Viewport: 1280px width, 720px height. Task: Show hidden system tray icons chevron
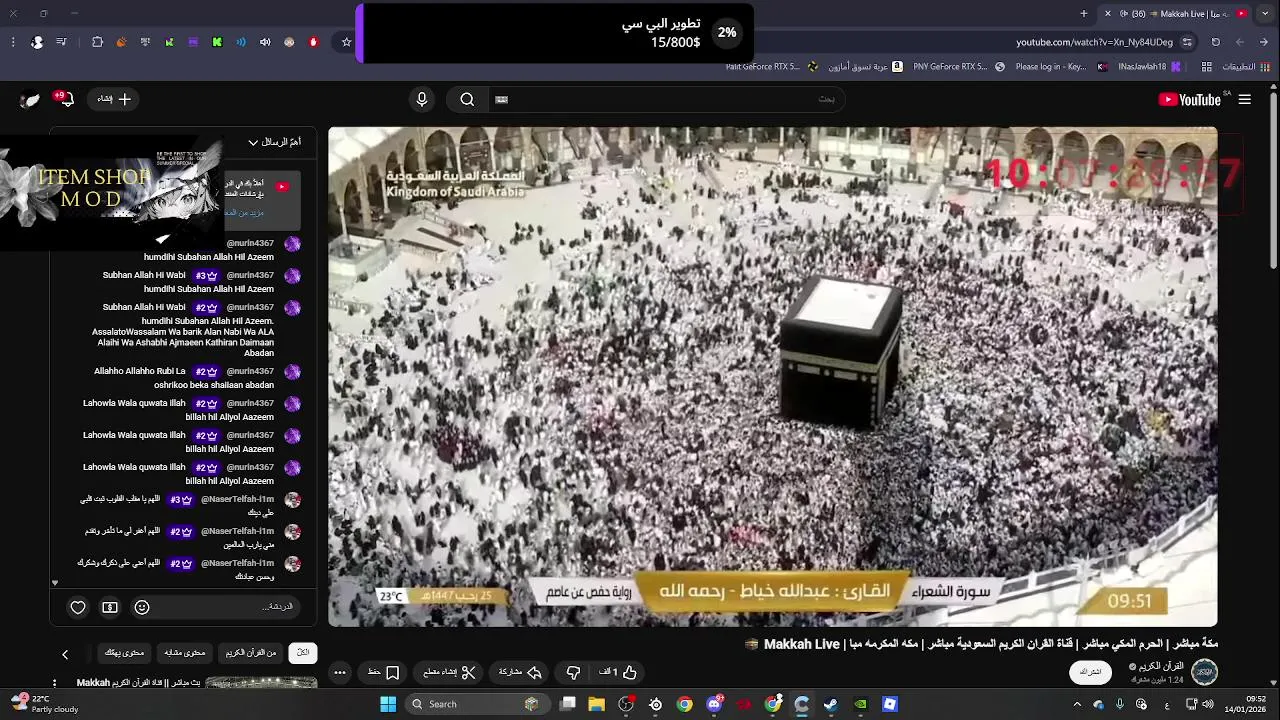1077,704
